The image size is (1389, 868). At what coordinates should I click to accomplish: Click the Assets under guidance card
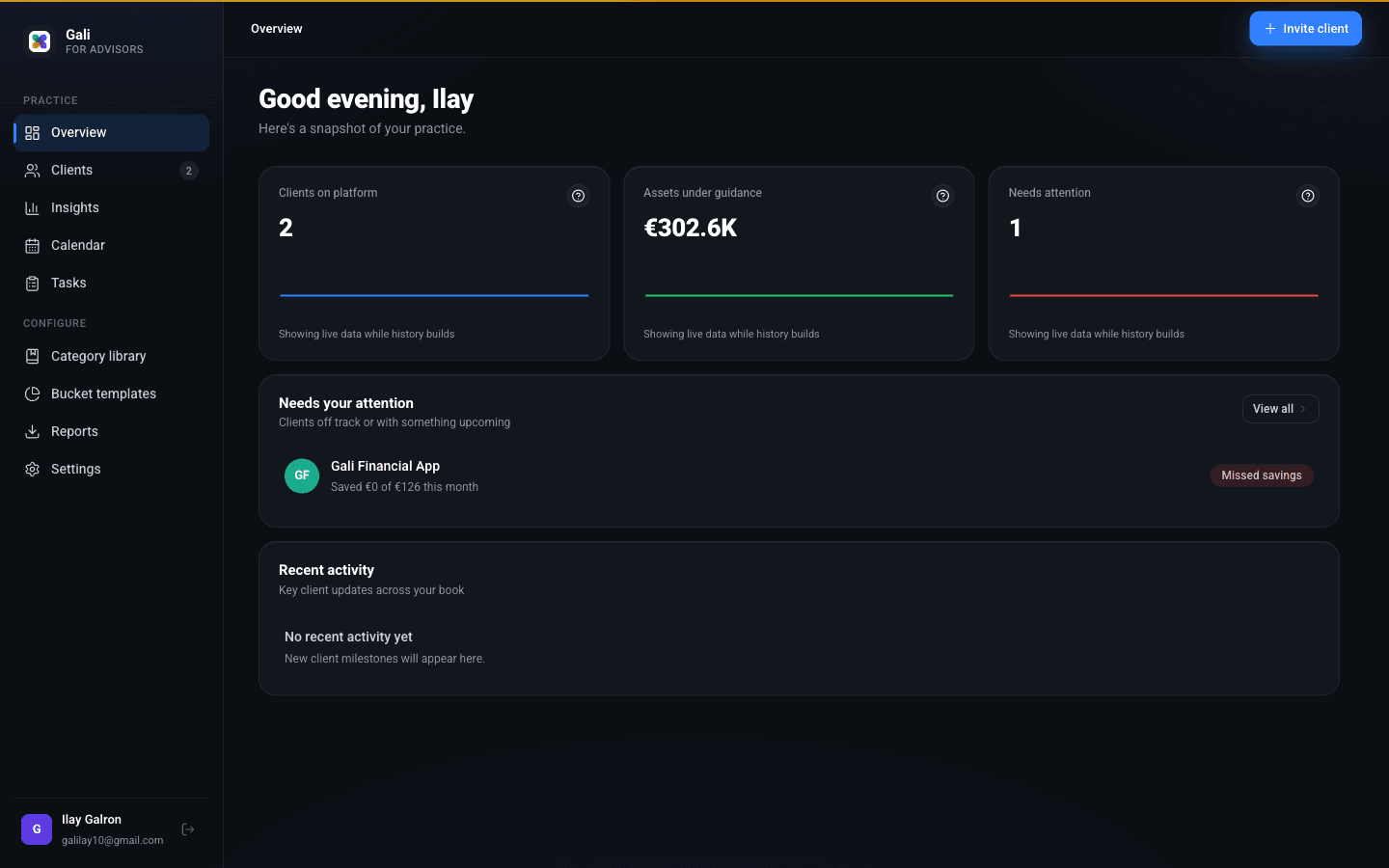(x=799, y=263)
